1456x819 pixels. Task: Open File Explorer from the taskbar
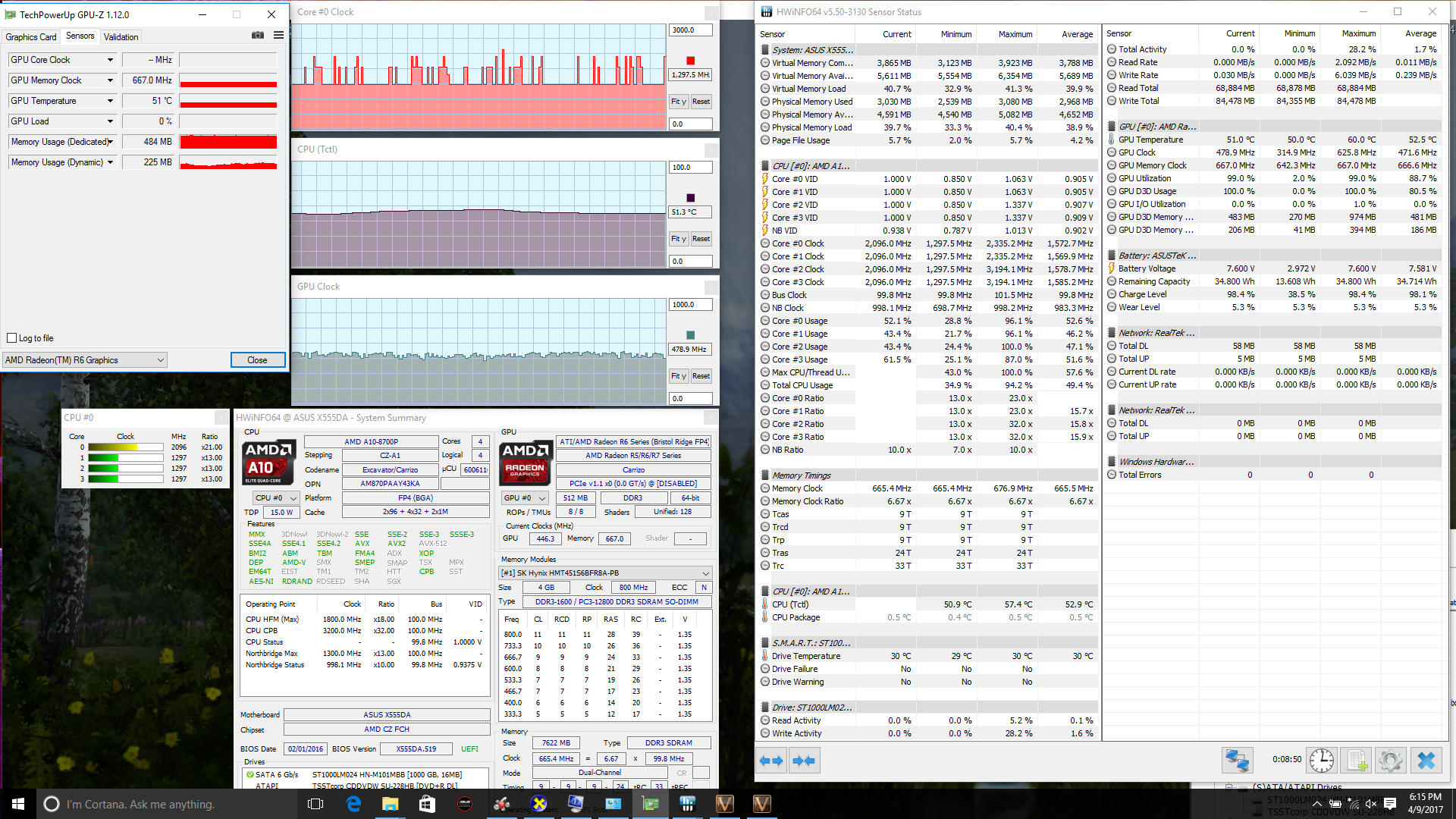click(x=390, y=804)
